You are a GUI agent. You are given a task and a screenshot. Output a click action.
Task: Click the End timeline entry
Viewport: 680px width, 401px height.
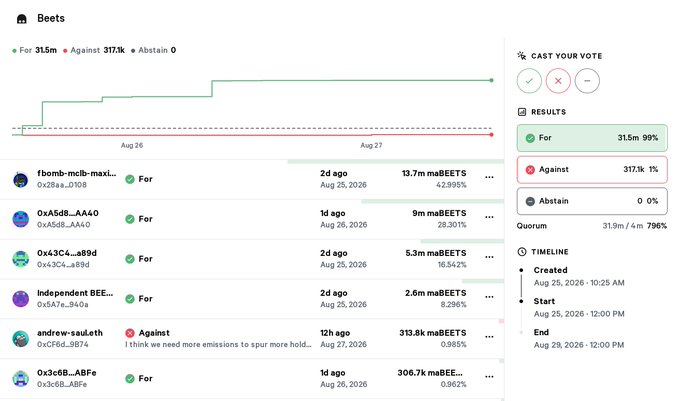(x=579, y=339)
